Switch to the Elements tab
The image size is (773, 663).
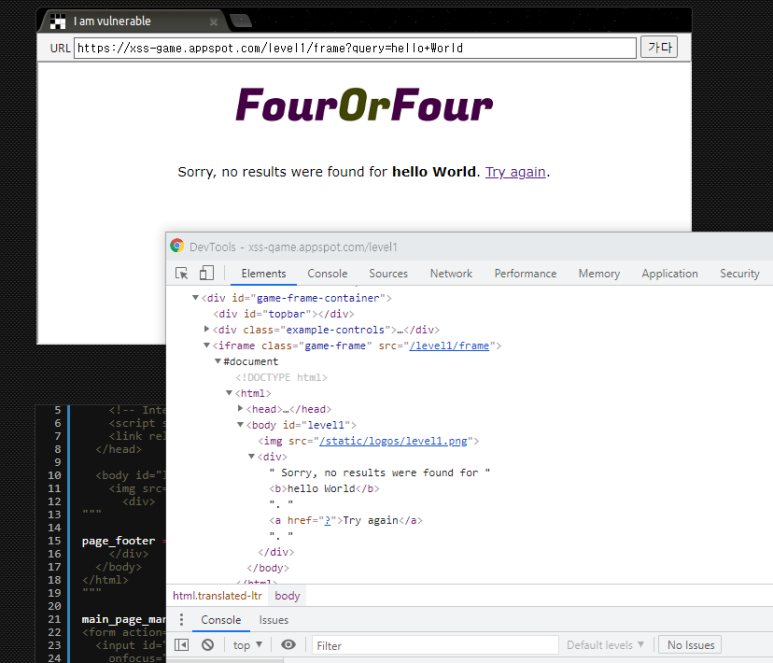(x=264, y=274)
